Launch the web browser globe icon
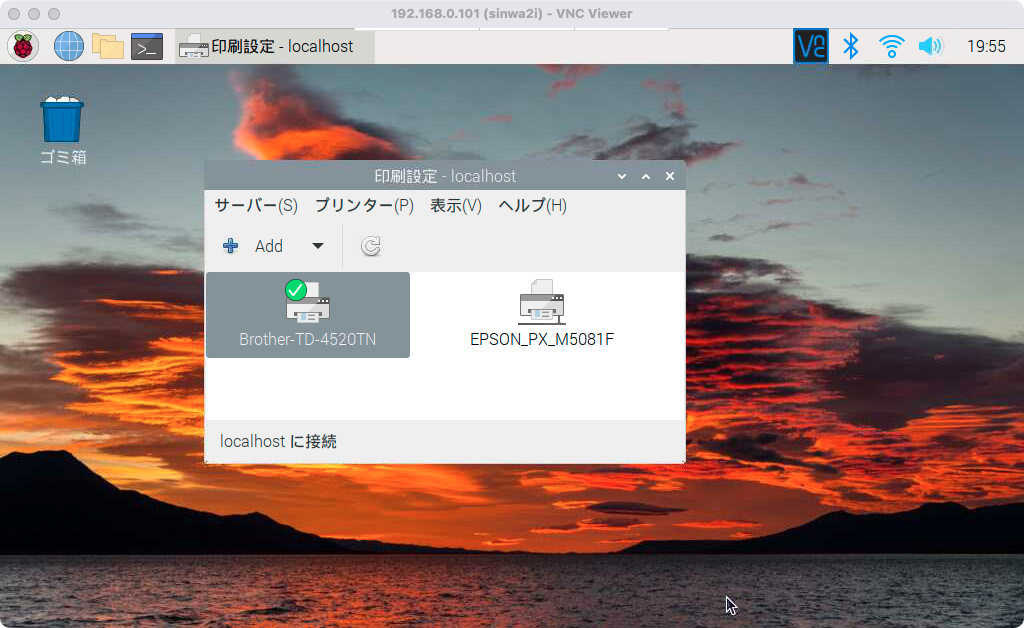The height and width of the screenshot is (628, 1024). tap(68, 46)
